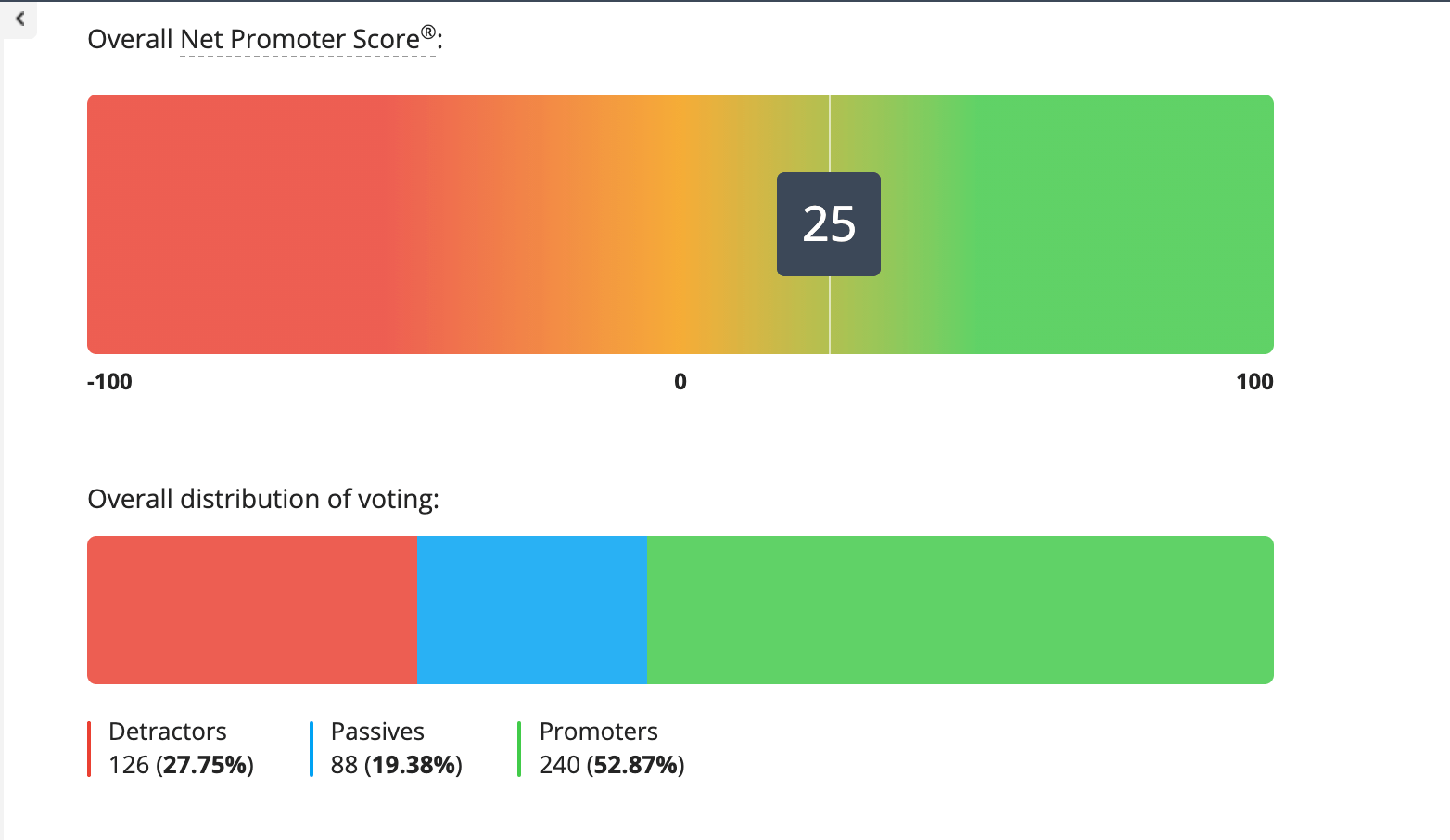Click the green Promoters segment of the voting bar
Image resolution: width=1450 pixels, height=840 pixels.
(960, 610)
